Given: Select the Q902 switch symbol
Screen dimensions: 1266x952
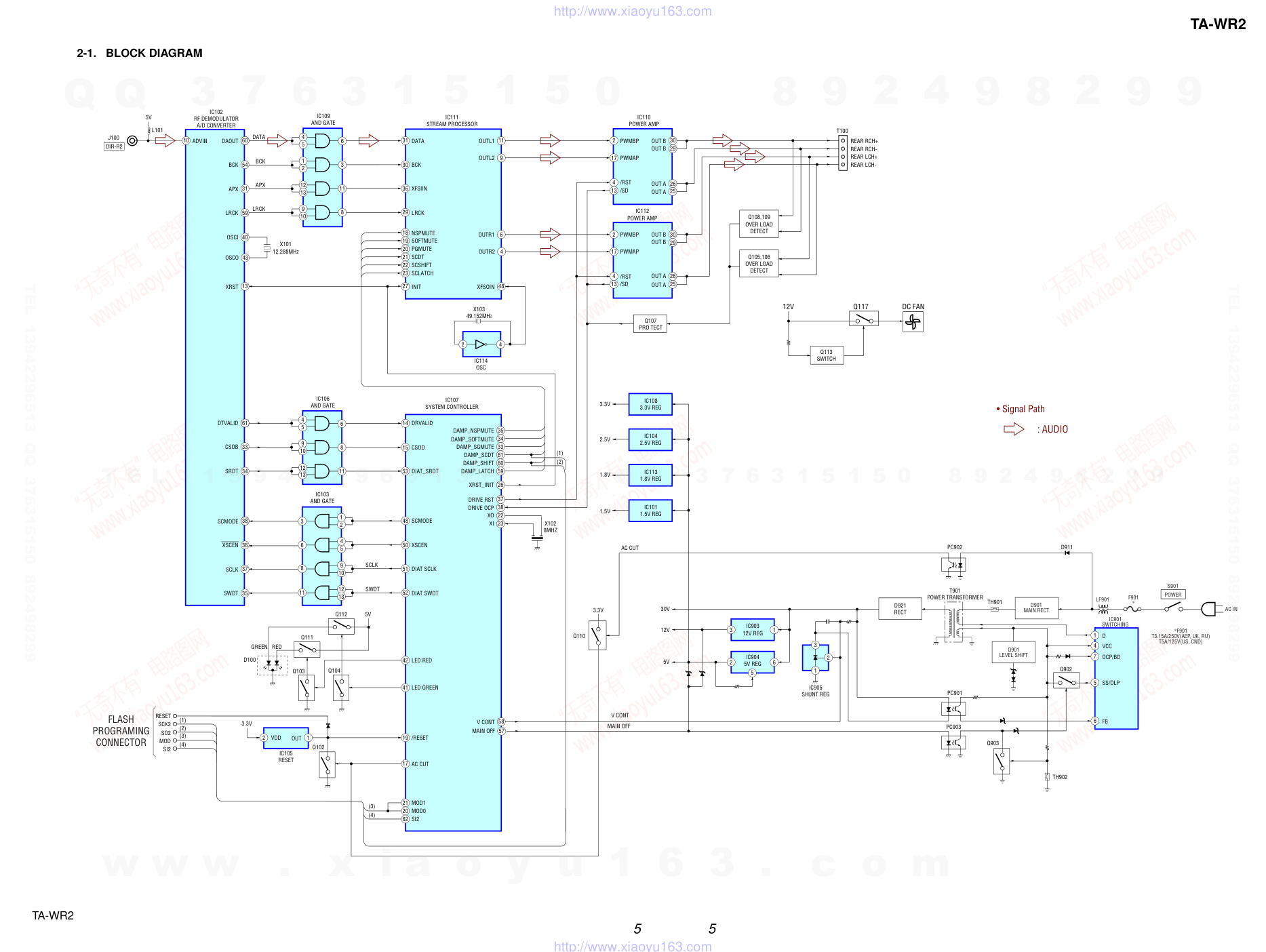Looking at the screenshot, I should [1067, 681].
